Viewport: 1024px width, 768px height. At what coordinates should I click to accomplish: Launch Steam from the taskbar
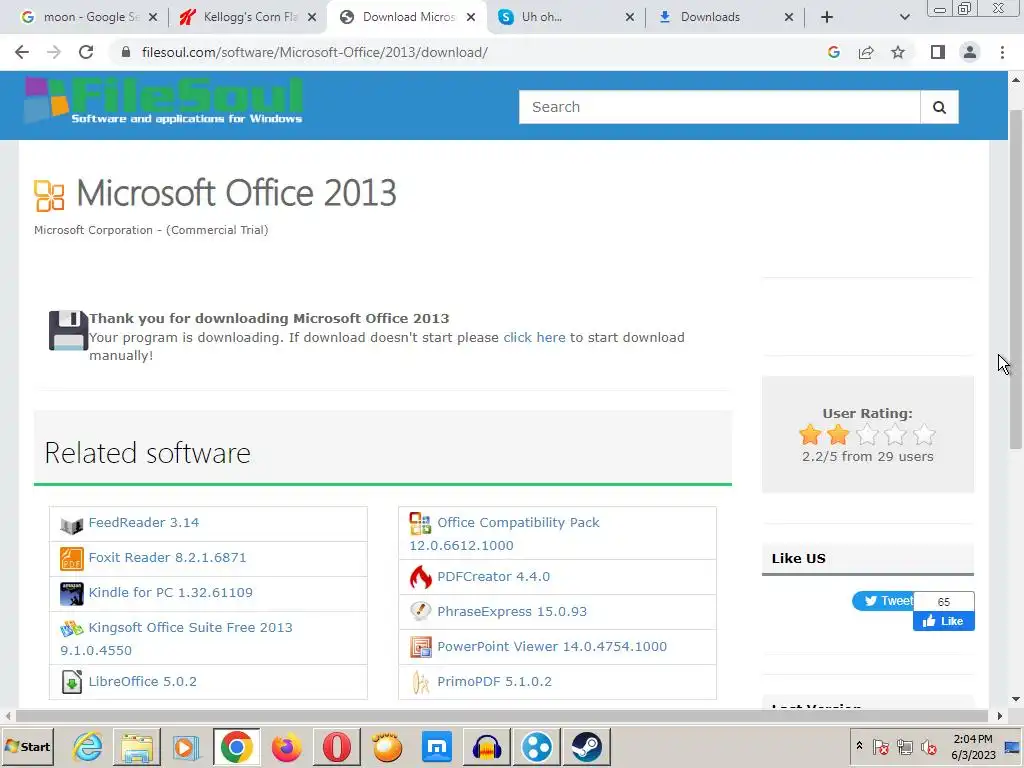(x=586, y=747)
